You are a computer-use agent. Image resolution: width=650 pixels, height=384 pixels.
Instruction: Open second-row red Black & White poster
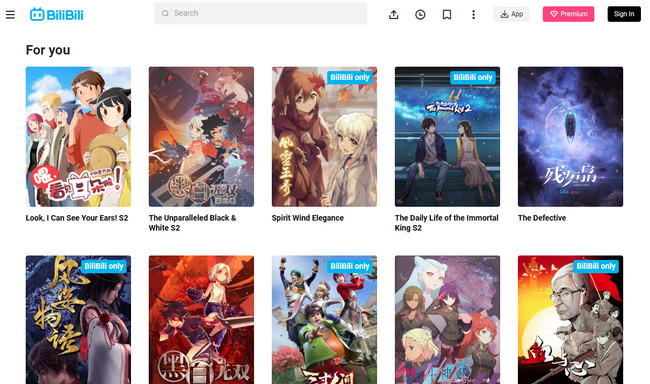coord(201,320)
